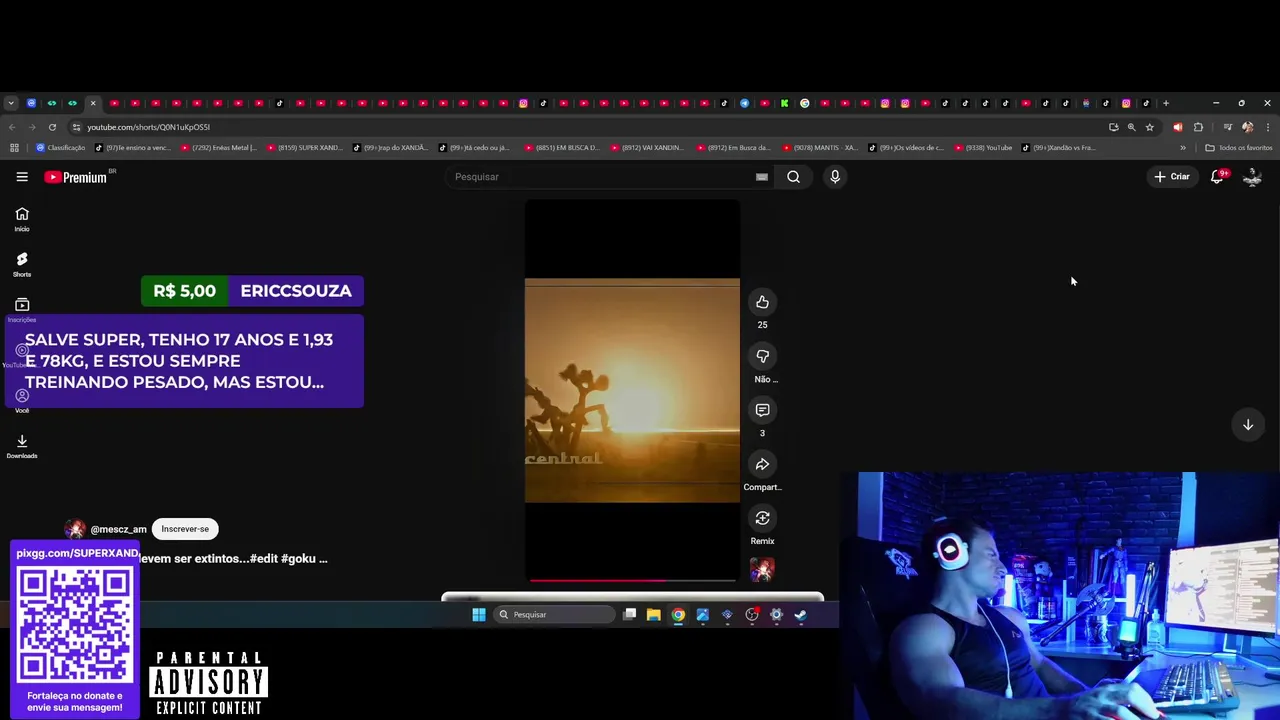
Task: Open the Classificação bookmark
Action: pyautogui.click(x=61, y=148)
